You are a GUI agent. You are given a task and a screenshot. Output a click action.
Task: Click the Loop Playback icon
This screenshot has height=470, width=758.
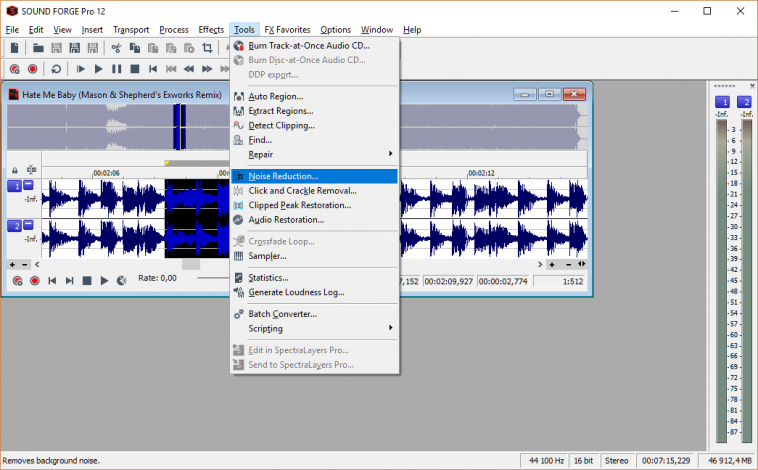pyautogui.click(x=57, y=69)
